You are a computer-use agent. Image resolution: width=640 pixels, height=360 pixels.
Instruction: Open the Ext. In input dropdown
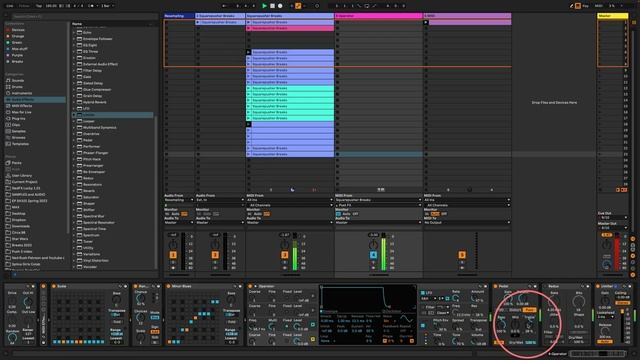[220, 200]
